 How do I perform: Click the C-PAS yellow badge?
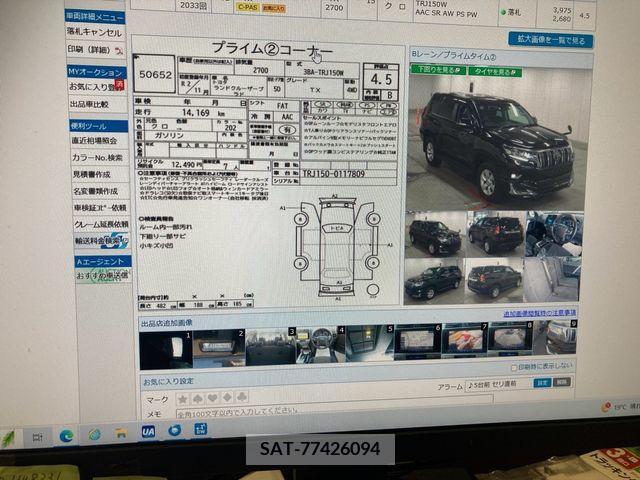247,7
